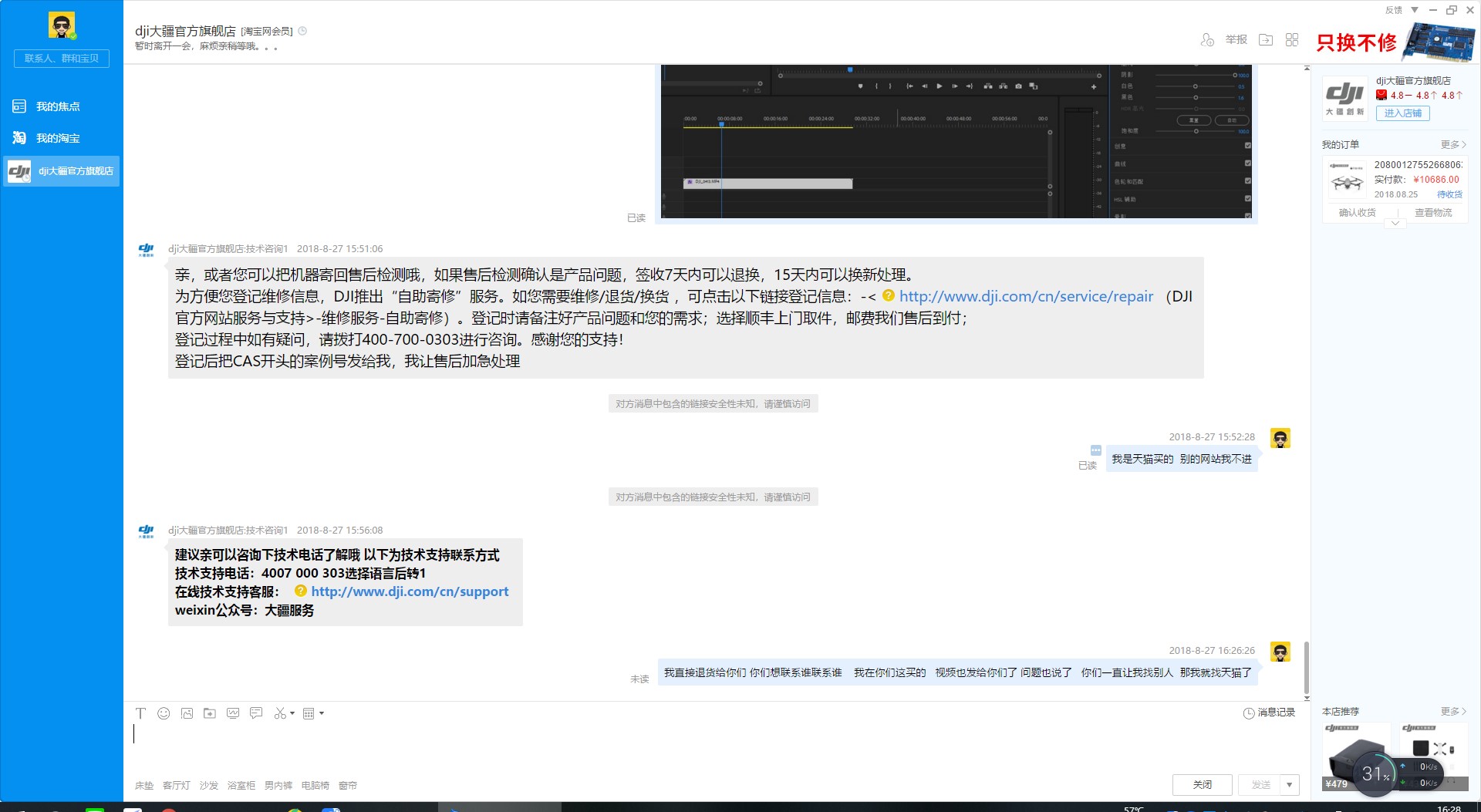This screenshot has width=1481, height=812.
Task: Click the 31% floating memory widget
Action: (1375, 773)
